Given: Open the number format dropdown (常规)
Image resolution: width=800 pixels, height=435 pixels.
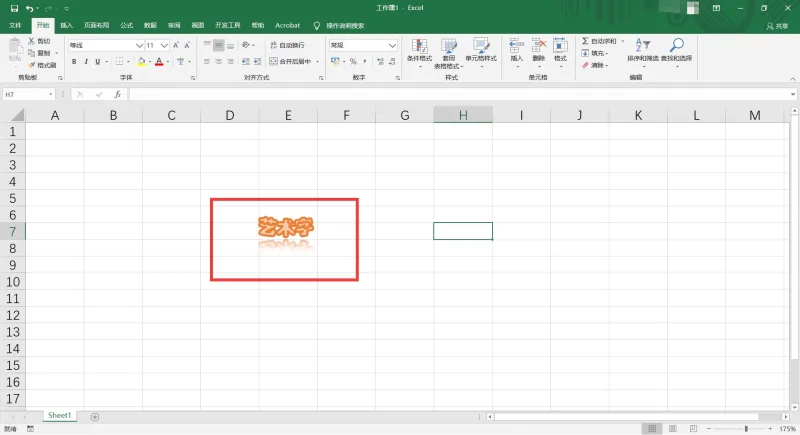Looking at the screenshot, I should [392, 45].
